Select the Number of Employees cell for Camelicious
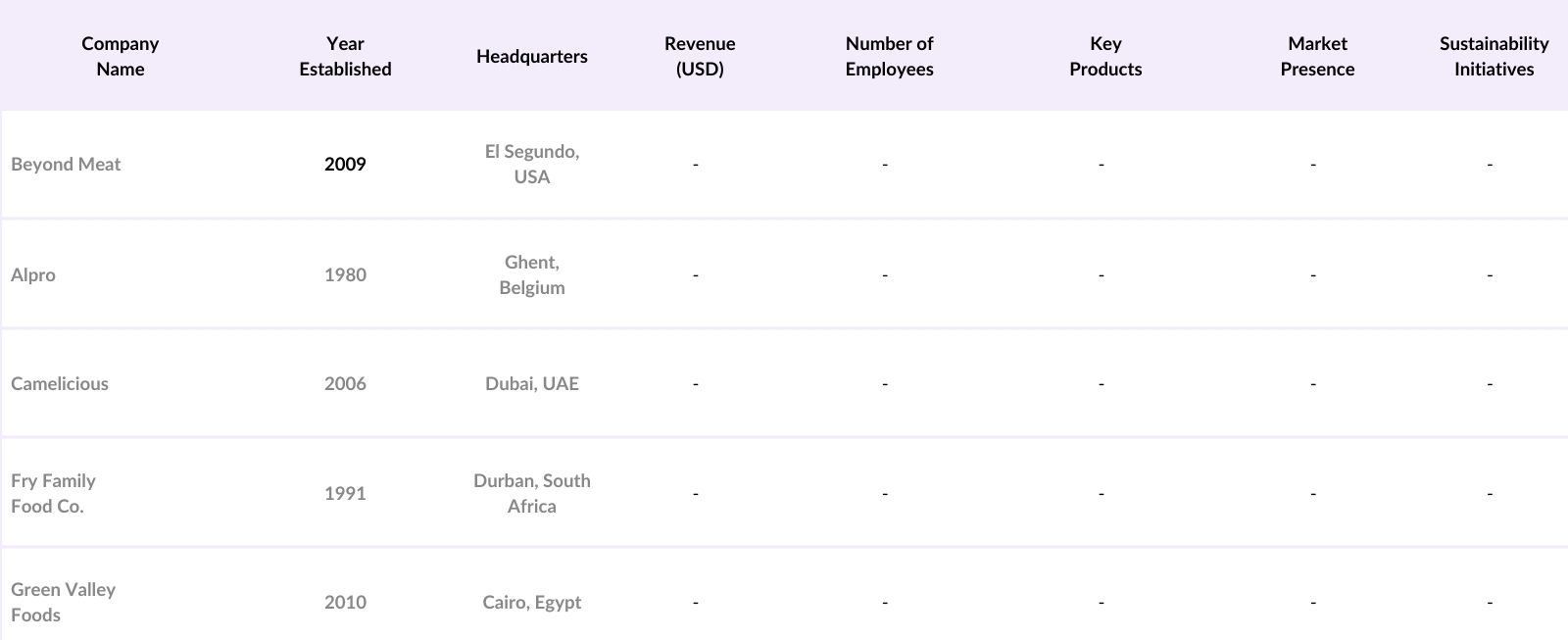The width and height of the screenshot is (1568, 640). [885, 383]
